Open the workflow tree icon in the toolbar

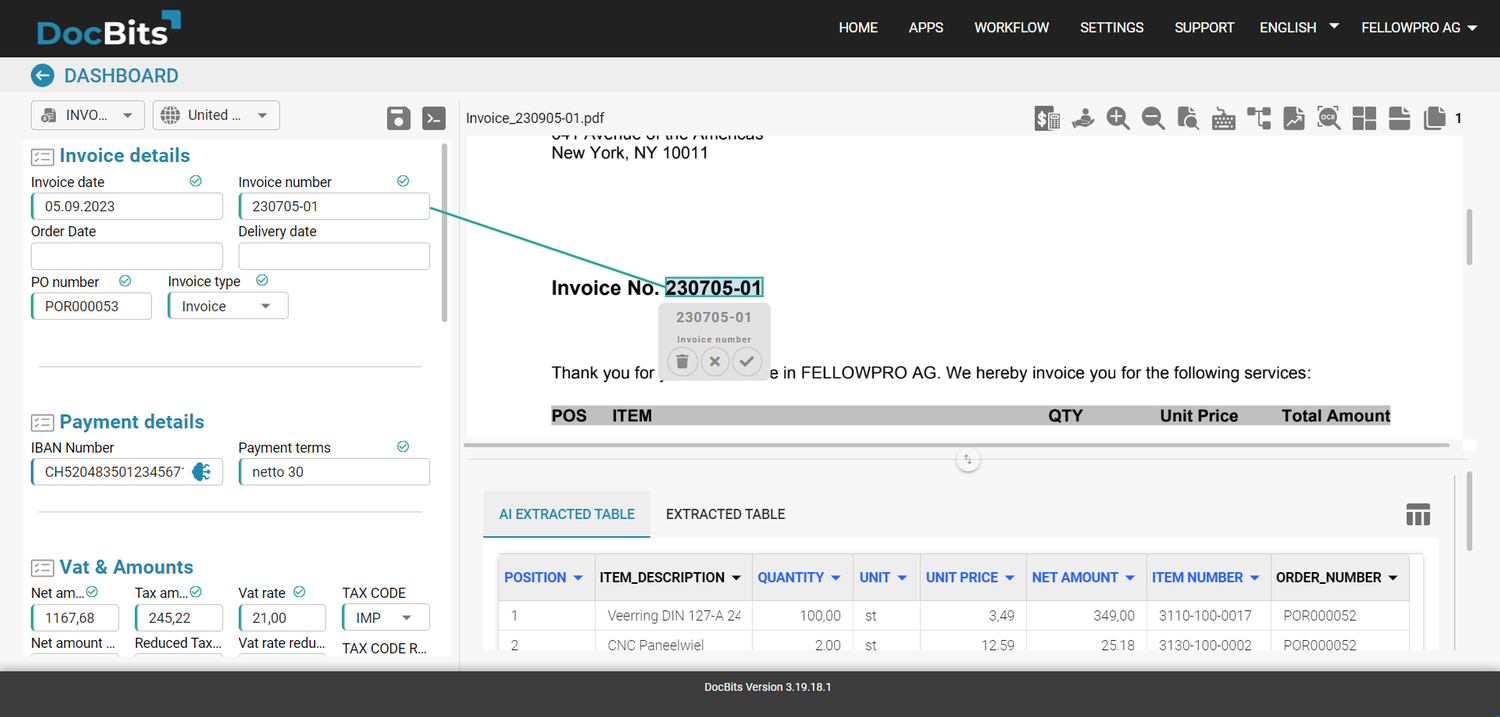(1258, 118)
